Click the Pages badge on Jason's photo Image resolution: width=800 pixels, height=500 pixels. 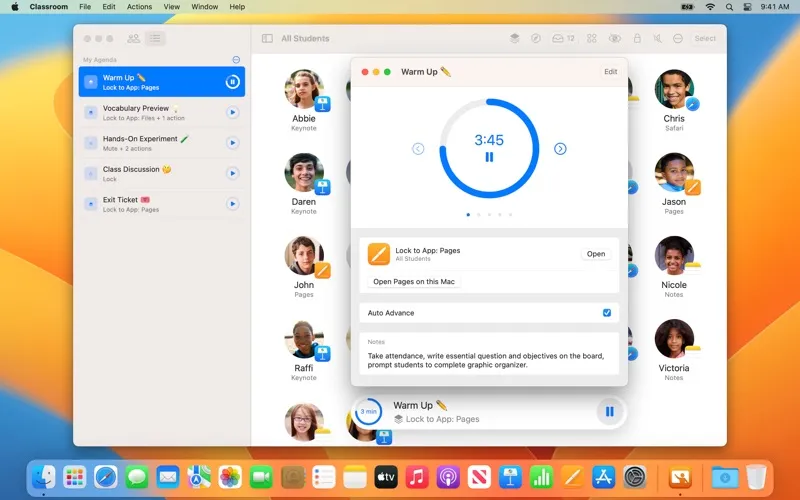(x=693, y=187)
